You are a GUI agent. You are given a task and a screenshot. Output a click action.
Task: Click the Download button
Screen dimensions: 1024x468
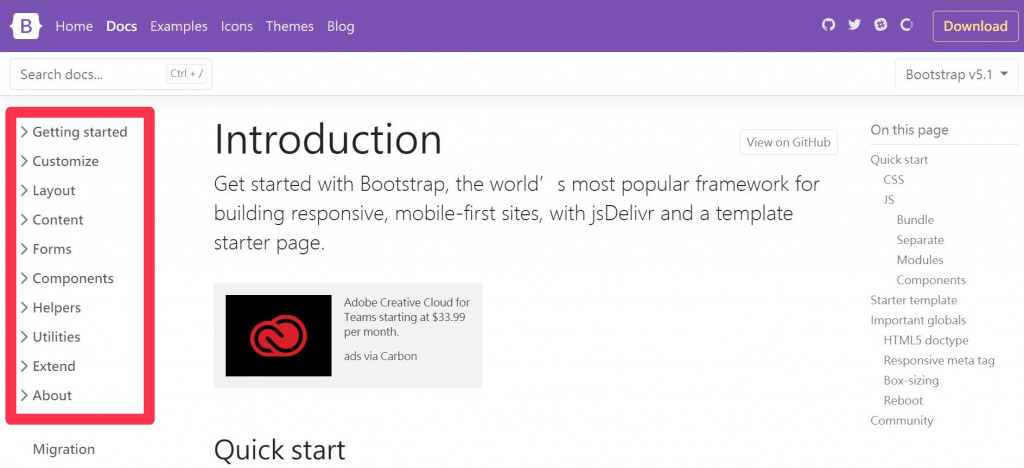tap(975, 26)
